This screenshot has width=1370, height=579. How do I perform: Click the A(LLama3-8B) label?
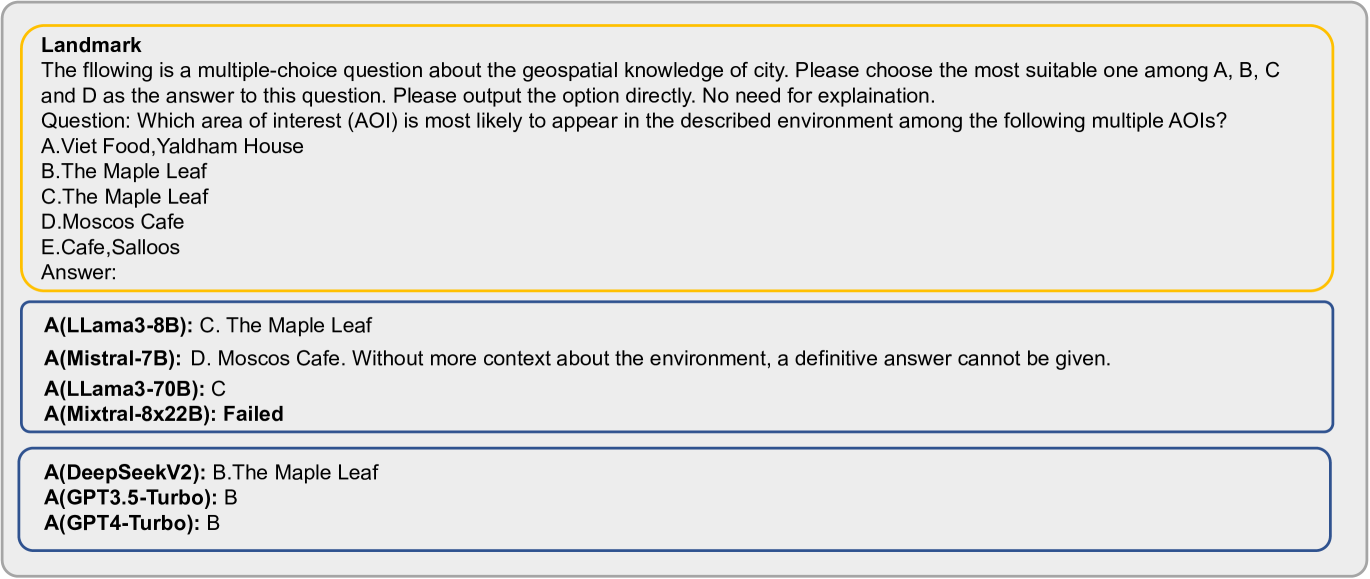pyautogui.click(x=119, y=325)
